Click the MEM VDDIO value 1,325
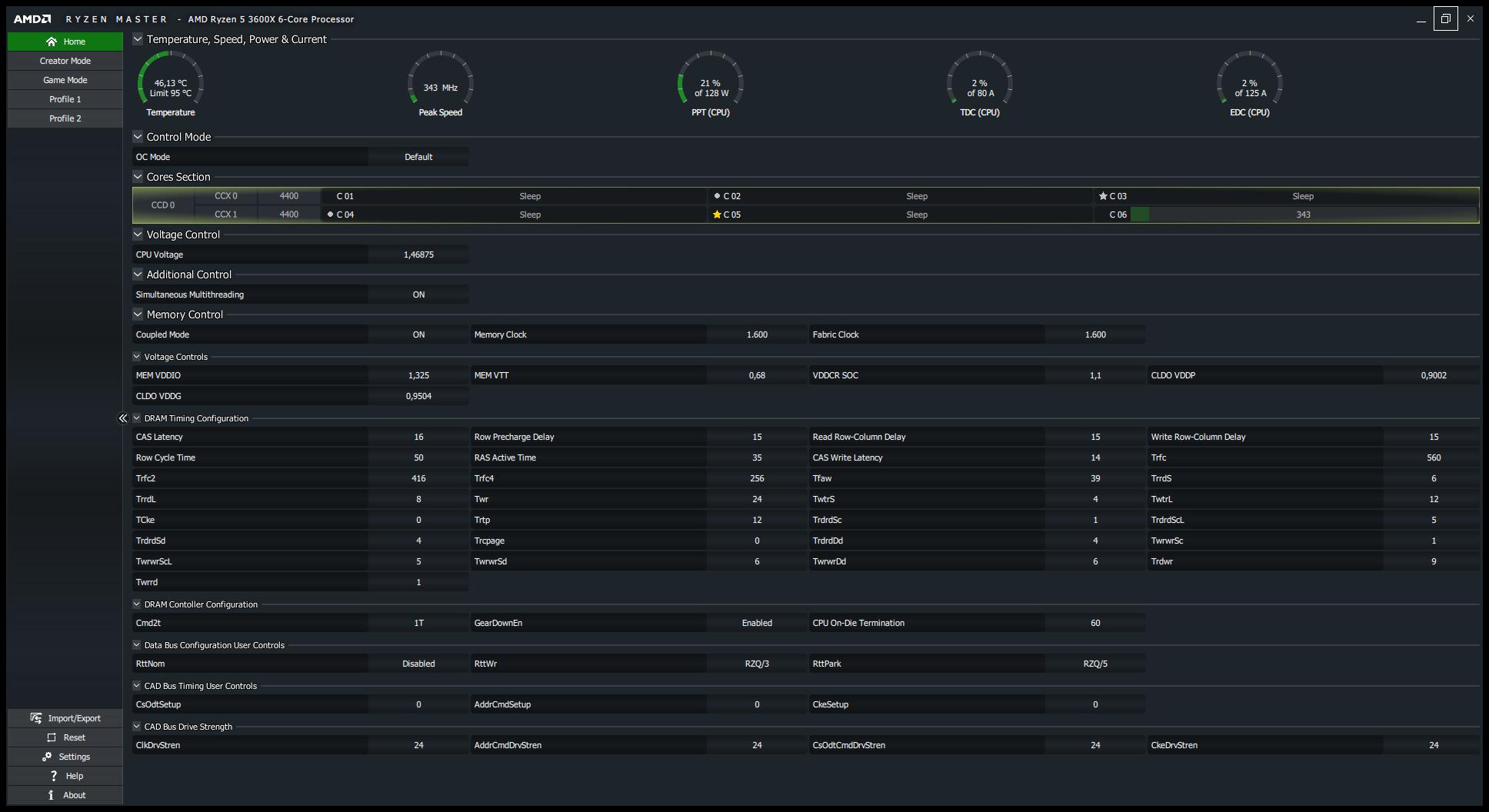 (418, 375)
